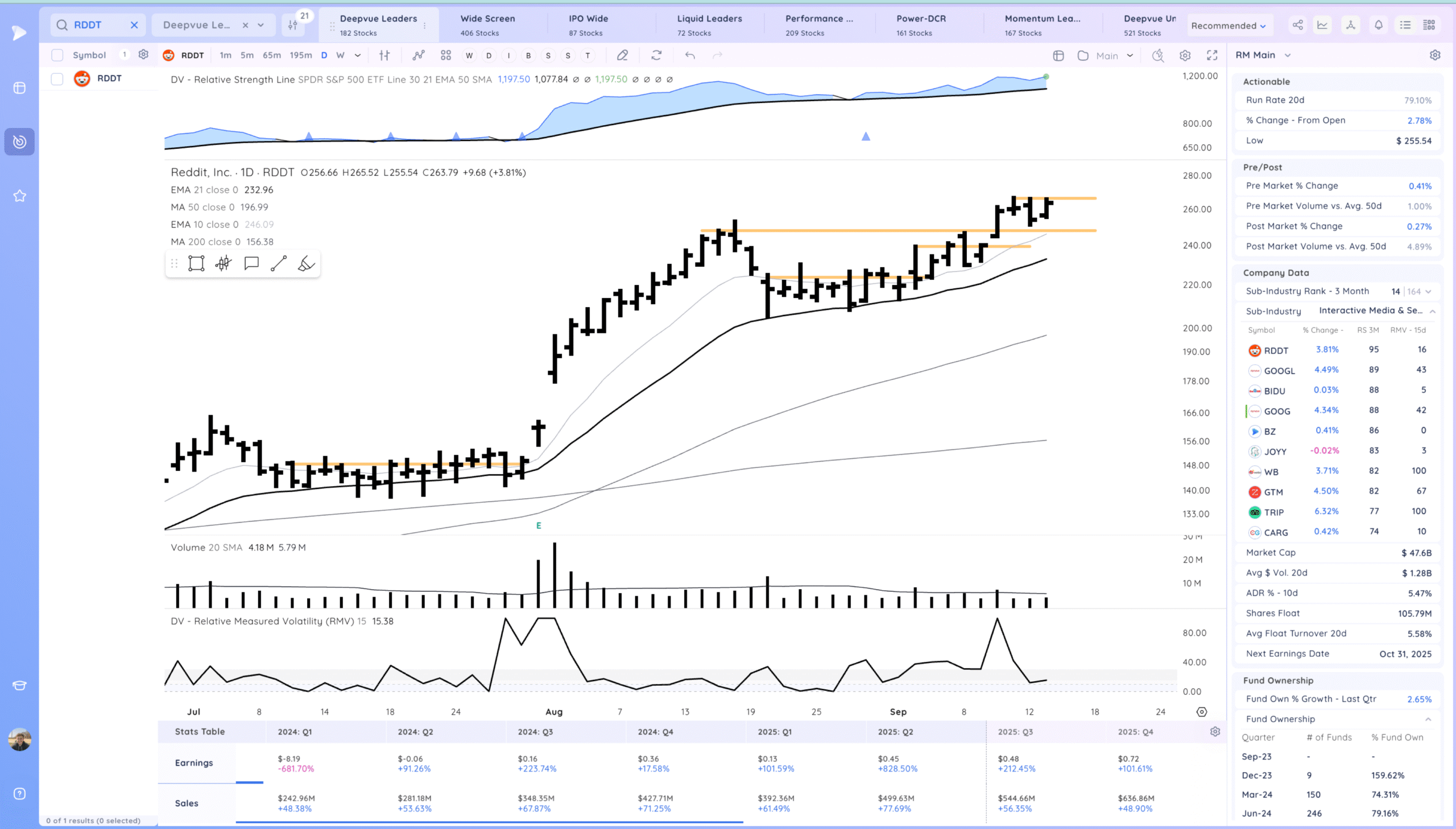Select the rectangle drawing tool
The image size is (1456, 829).
coord(196,264)
